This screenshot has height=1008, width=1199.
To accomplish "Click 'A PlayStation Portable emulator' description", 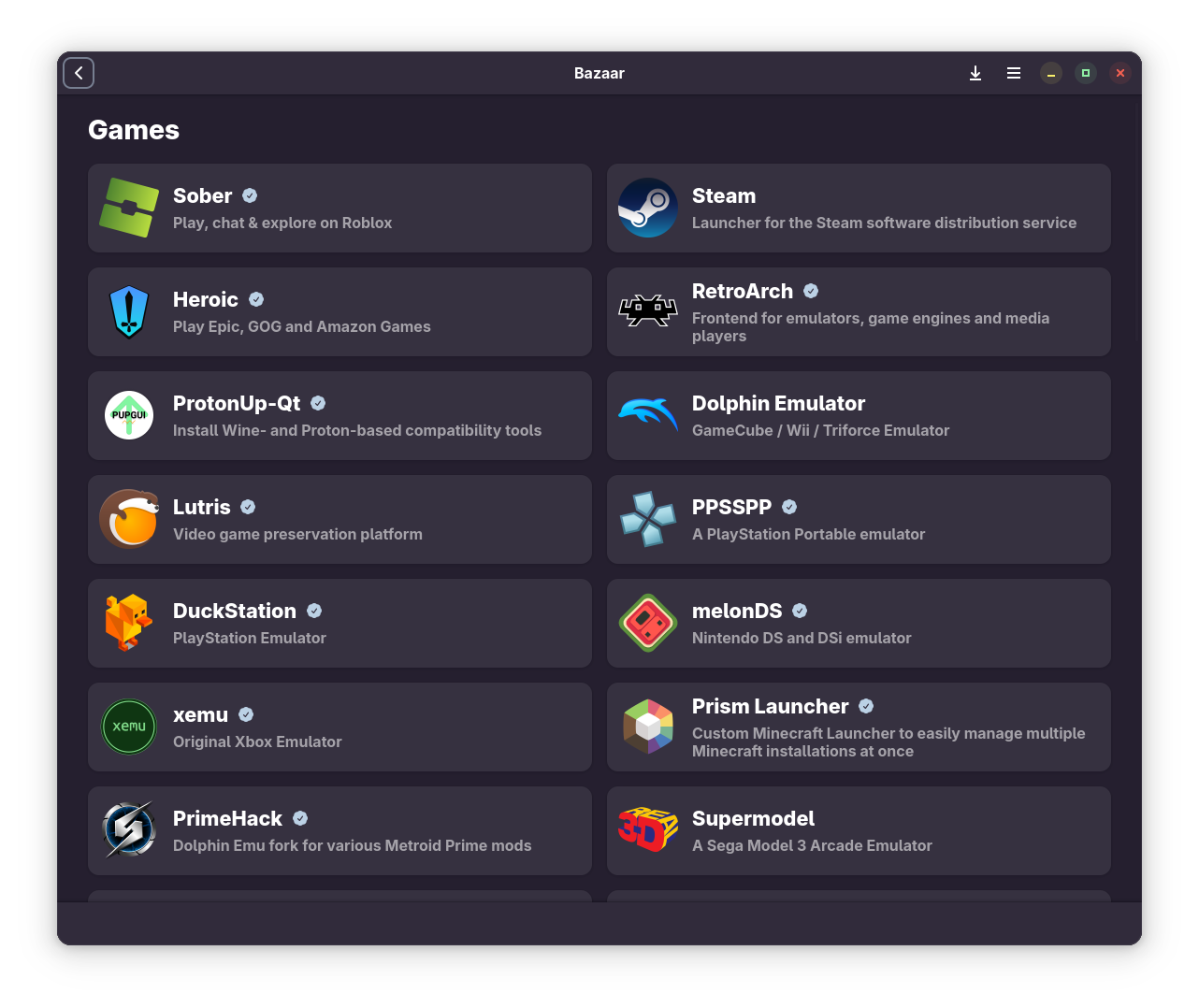I will [x=808, y=534].
